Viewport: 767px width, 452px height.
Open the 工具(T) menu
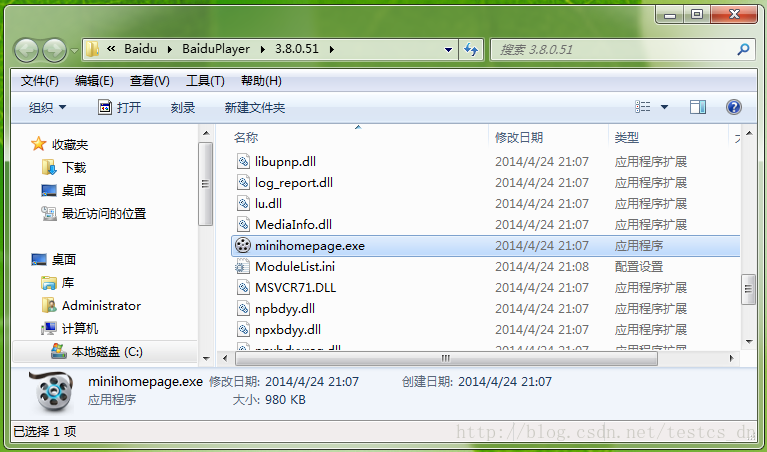205,81
